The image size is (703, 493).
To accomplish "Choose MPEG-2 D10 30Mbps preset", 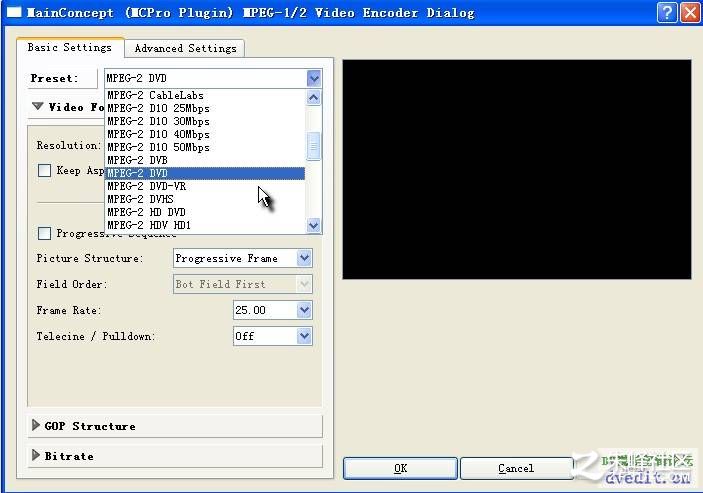I will pyautogui.click(x=205, y=121).
